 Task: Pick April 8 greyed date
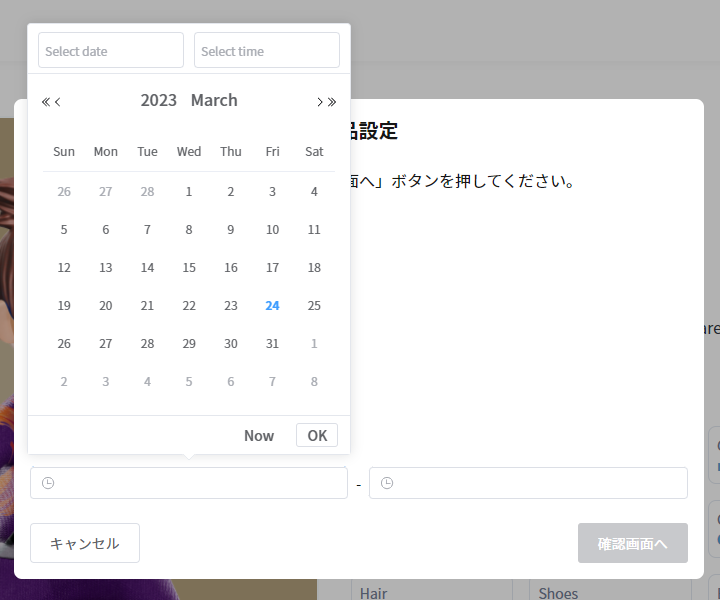314,381
